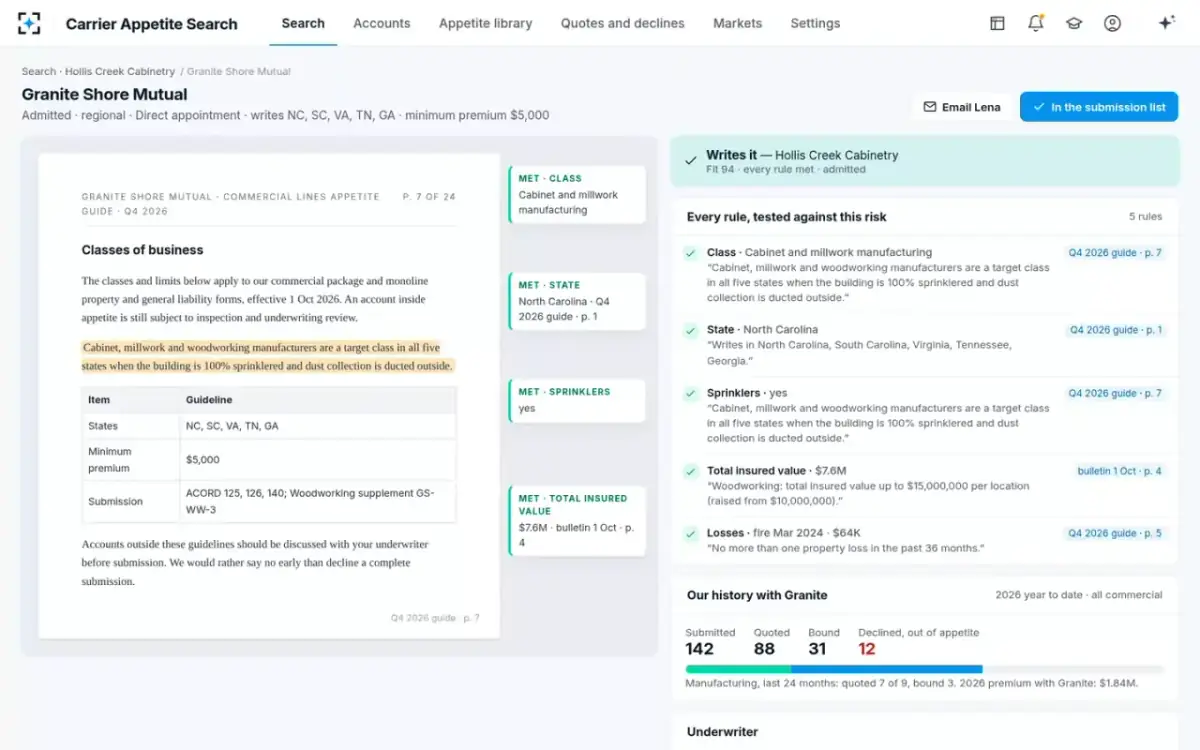This screenshot has width=1200, height=750.
Task: Open Hollis Creek Cabinetry breadcrumb link
Action: (120, 72)
